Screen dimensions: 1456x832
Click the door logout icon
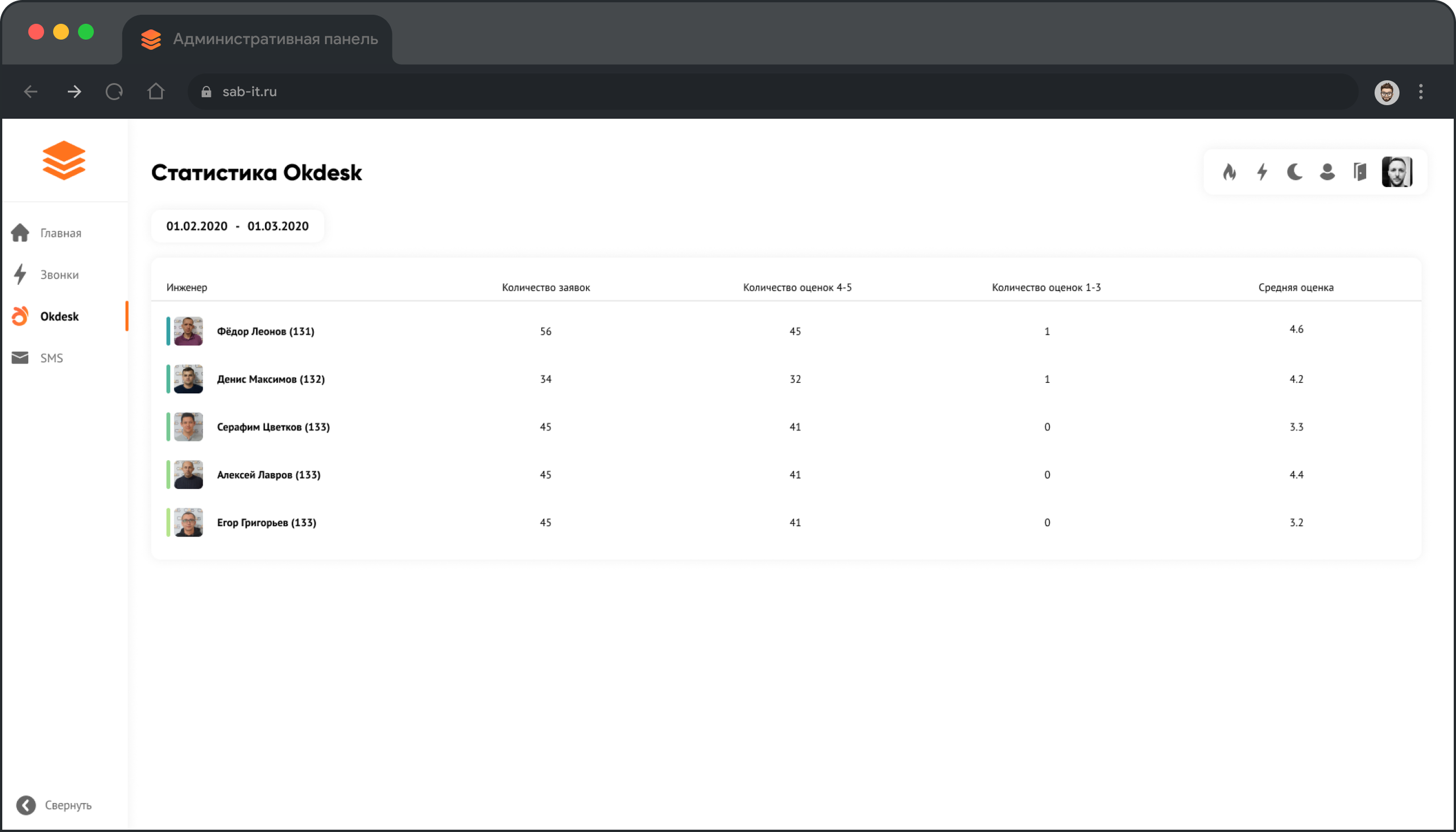click(1359, 172)
